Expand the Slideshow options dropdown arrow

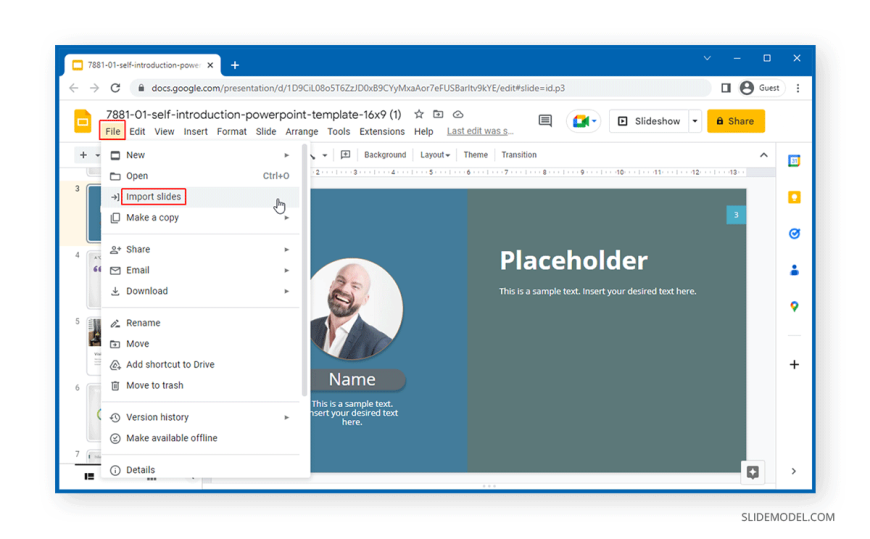(x=695, y=121)
